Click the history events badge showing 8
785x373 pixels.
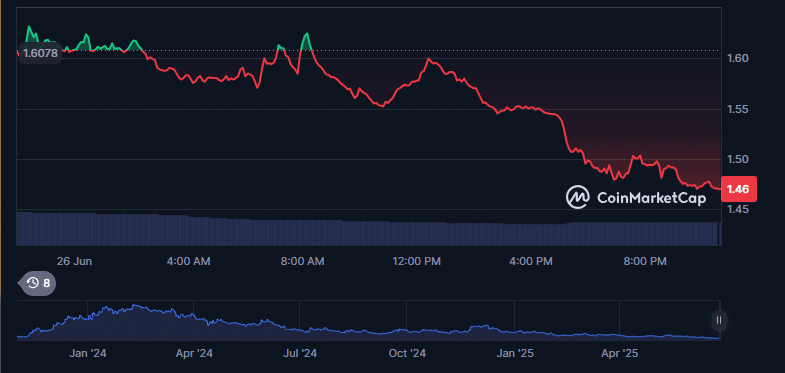click(x=38, y=283)
